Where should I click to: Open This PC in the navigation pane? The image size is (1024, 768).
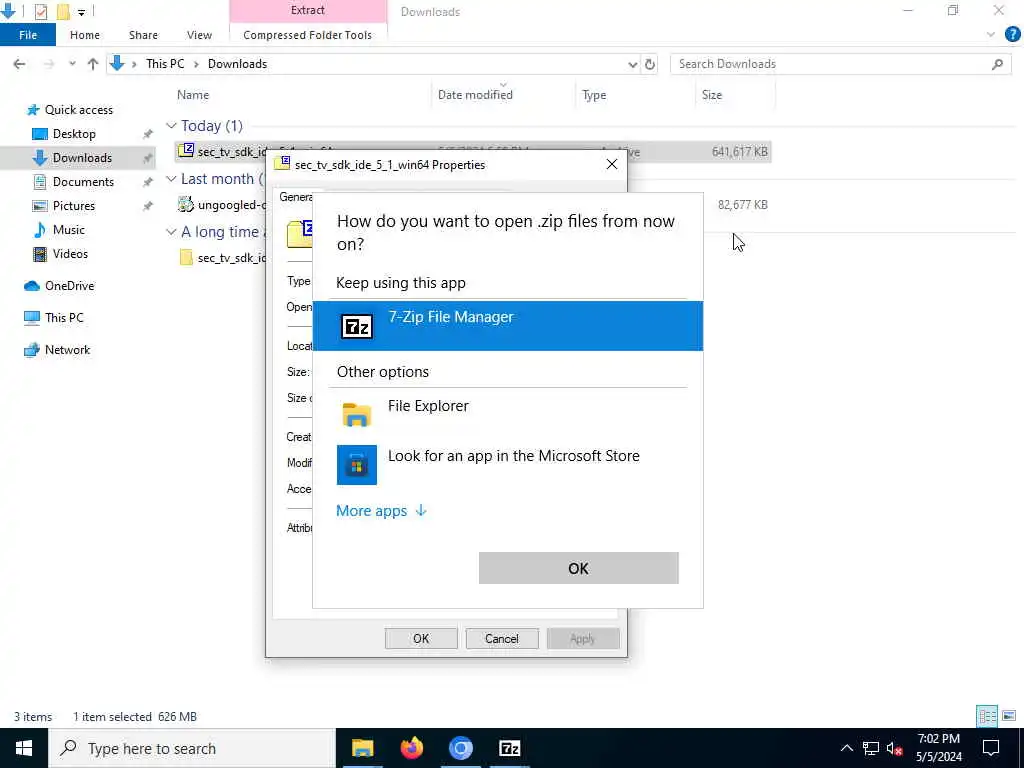[x=63, y=317]
